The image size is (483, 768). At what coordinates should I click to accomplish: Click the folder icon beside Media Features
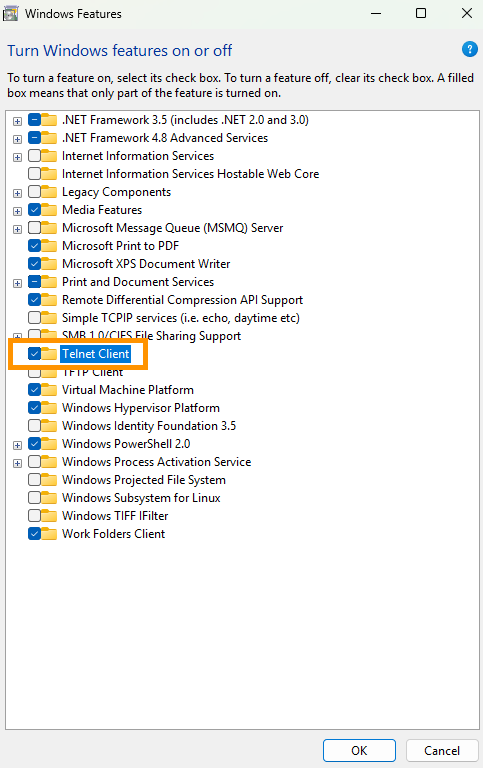pos(49,210)
